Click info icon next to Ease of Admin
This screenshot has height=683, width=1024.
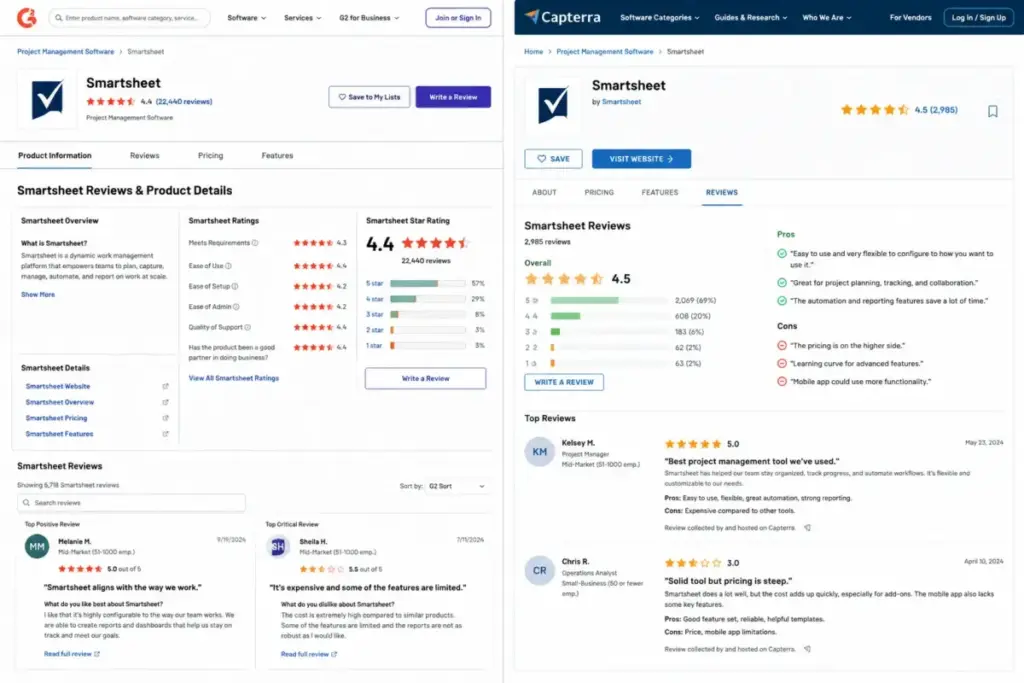(236, 307)
